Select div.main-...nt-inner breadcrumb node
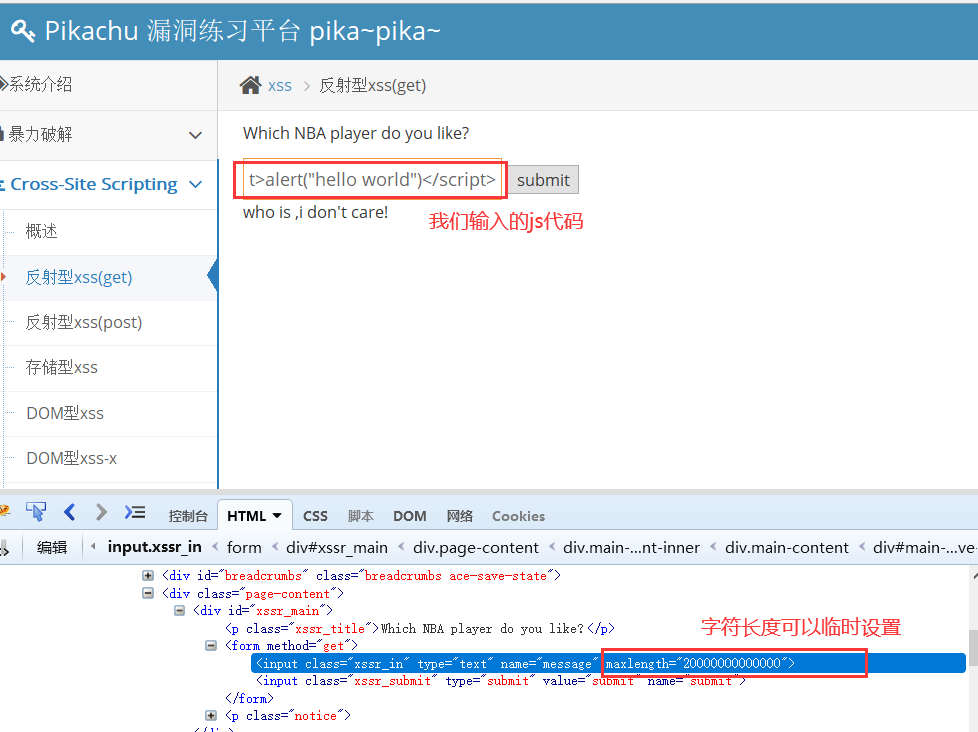The width and height of the screenshot is (978, 732). [631, 547]
